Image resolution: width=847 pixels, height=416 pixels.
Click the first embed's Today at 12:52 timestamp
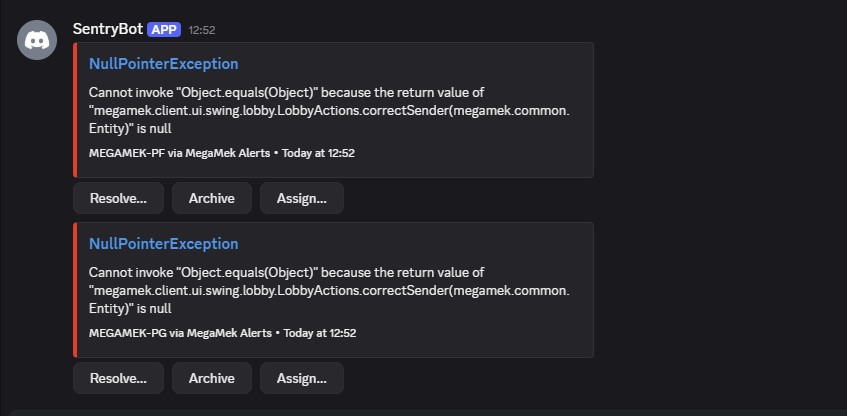pyautogui.click(x=318, y=153)
